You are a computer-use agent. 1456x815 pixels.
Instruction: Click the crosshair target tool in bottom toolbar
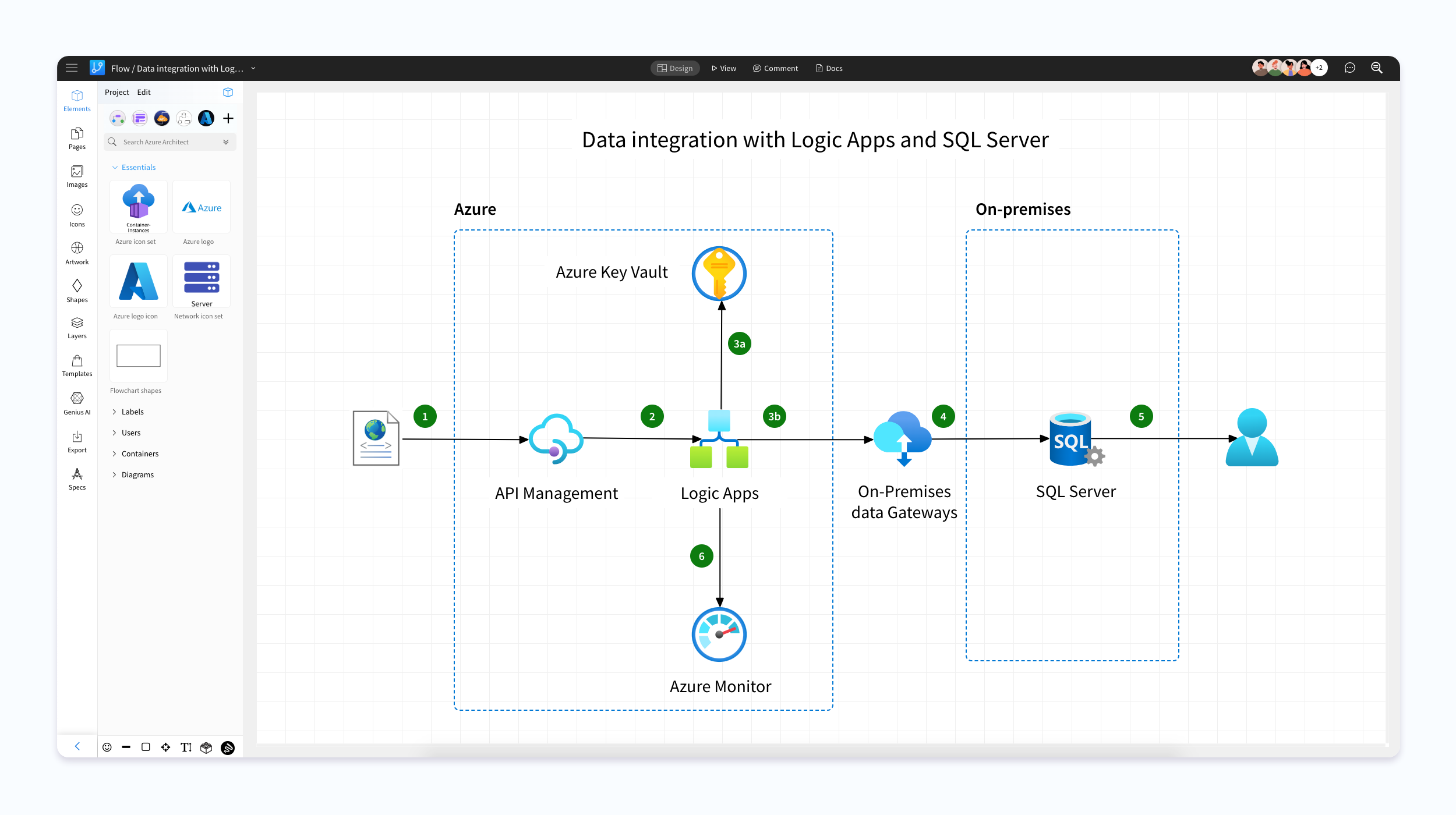(x=166, y=747)
